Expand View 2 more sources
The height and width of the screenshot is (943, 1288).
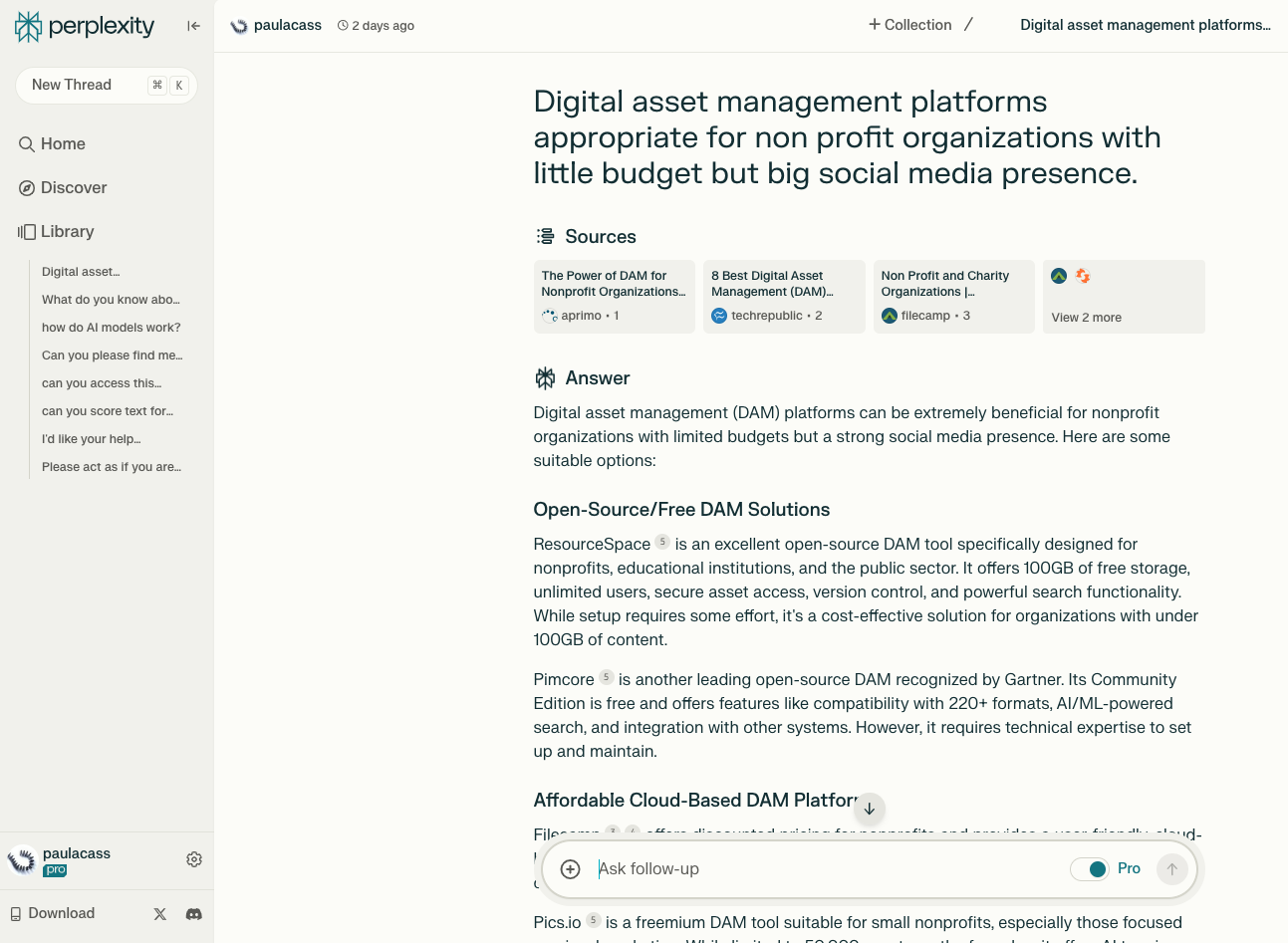coord(1124,297)
